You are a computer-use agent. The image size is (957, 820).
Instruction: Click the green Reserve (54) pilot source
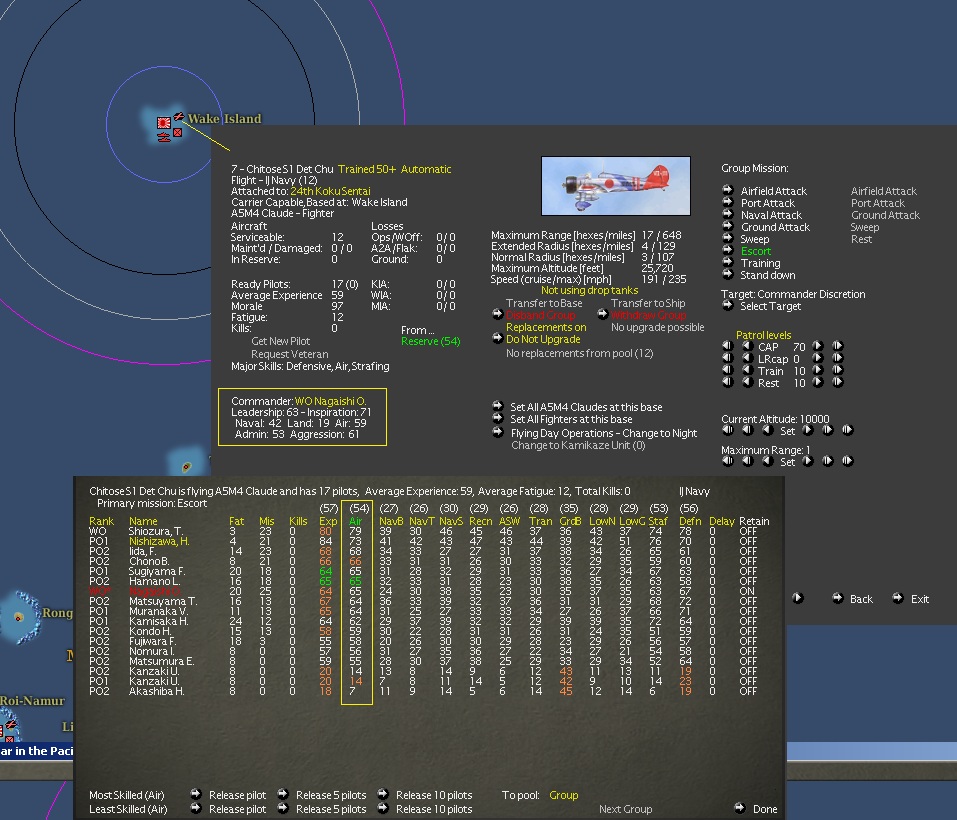[x=430, y=341]
